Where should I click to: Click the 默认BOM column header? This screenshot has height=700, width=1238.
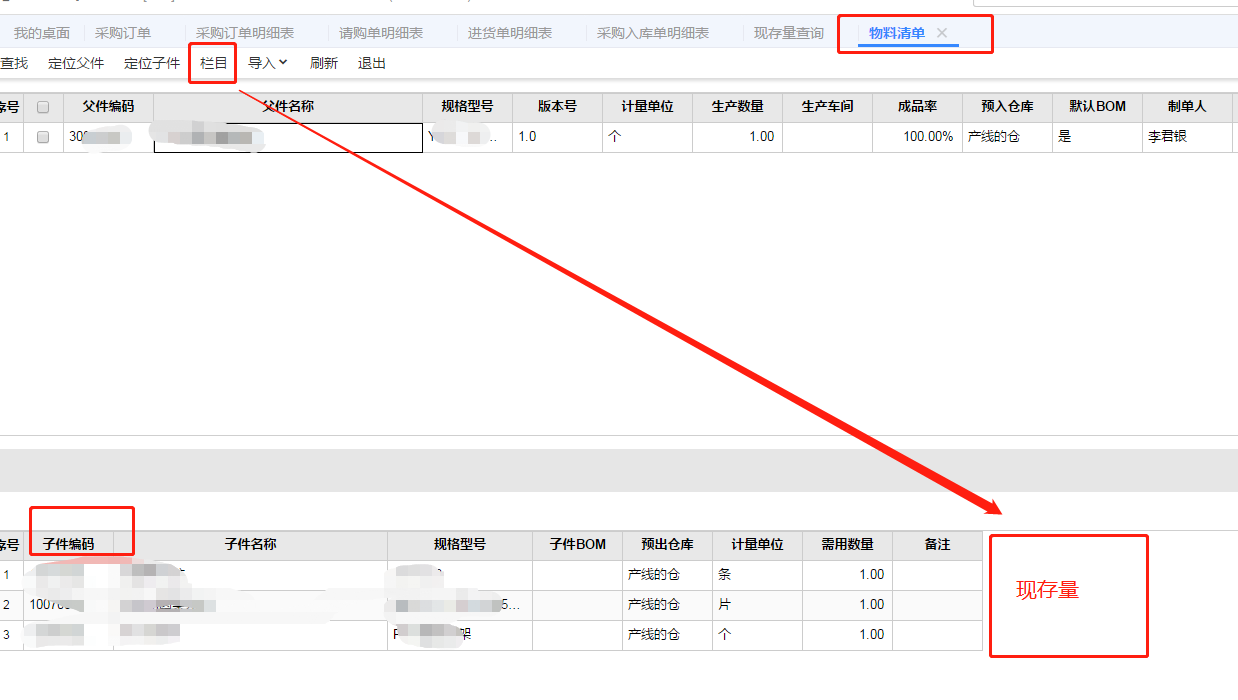pos(1098,107)
